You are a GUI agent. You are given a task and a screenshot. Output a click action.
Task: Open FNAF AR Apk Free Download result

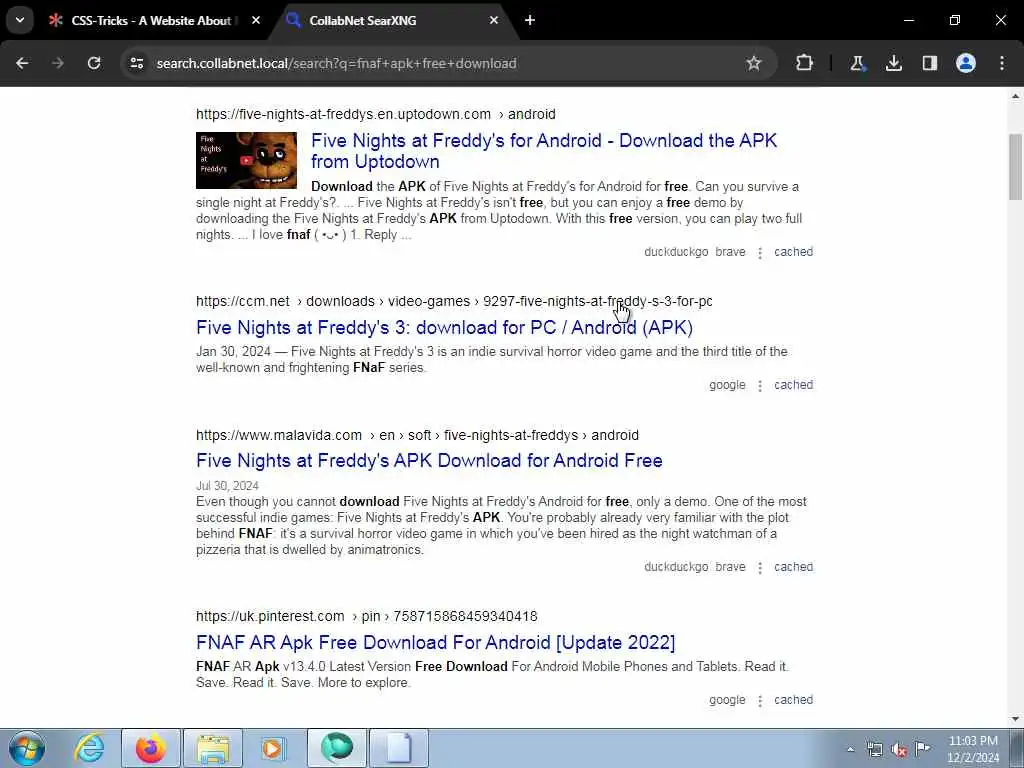point(436,642)
